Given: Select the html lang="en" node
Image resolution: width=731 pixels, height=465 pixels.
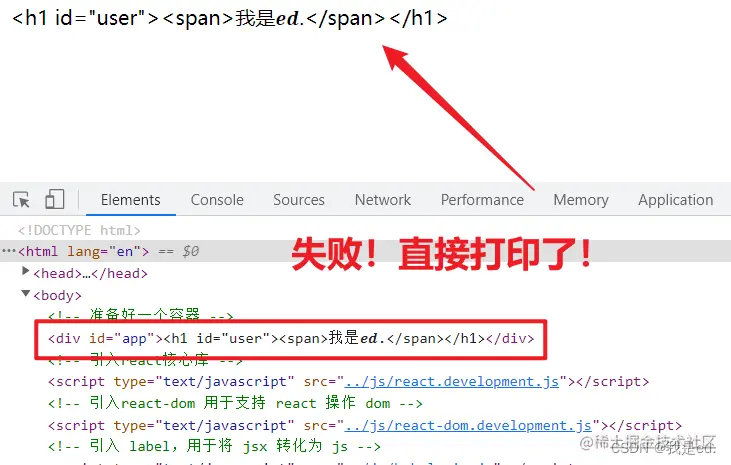Looking at the screenshot, I should click(84, 251).
